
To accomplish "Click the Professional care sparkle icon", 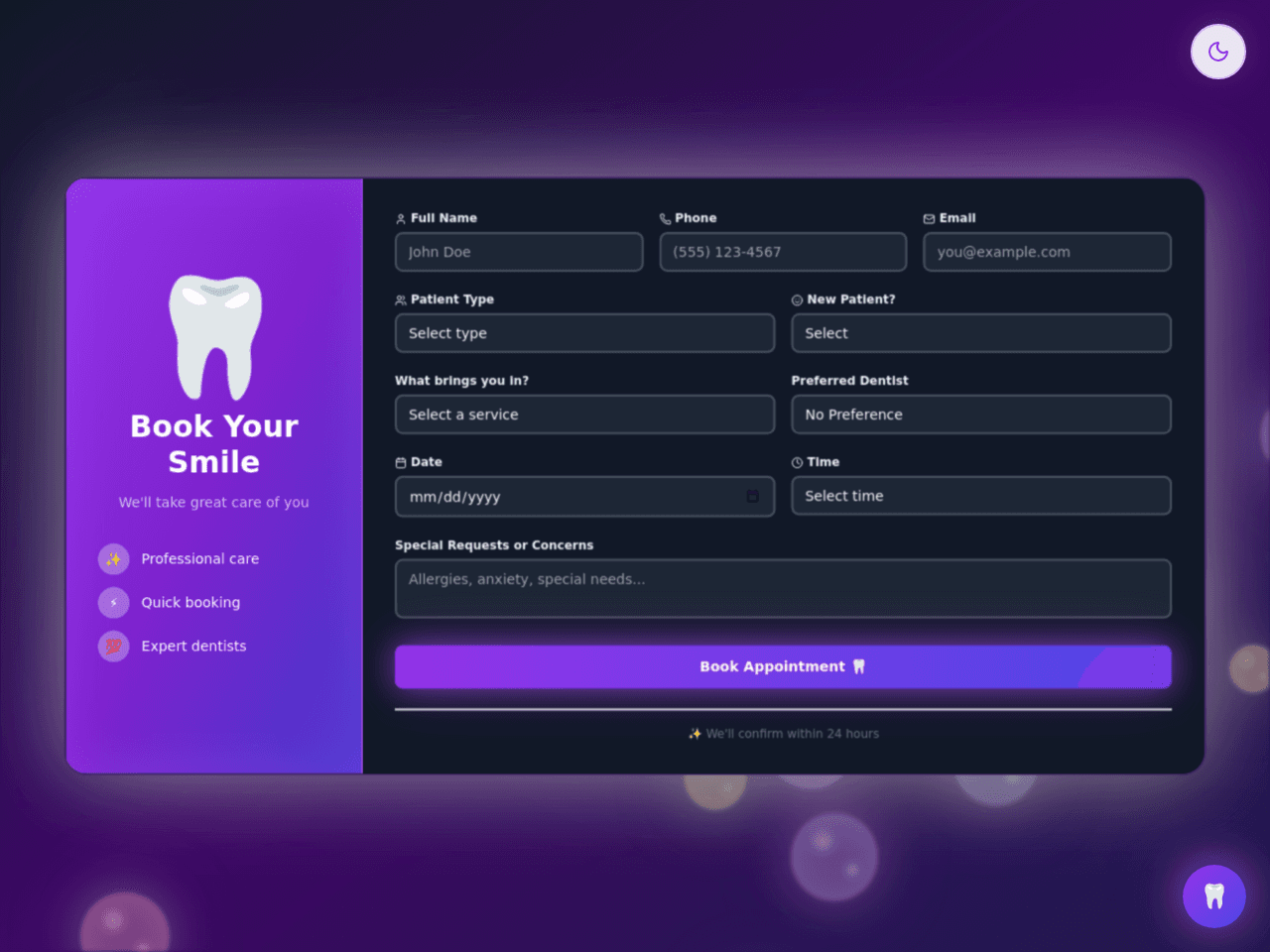I will pos(113,559).
